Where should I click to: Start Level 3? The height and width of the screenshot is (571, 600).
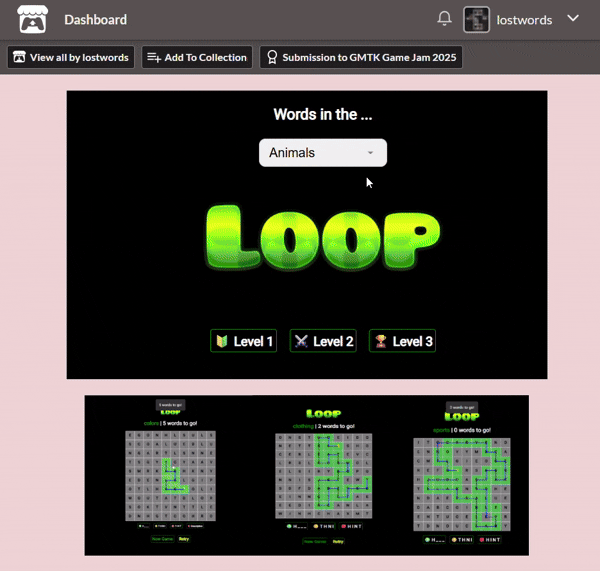pos(402,341)
